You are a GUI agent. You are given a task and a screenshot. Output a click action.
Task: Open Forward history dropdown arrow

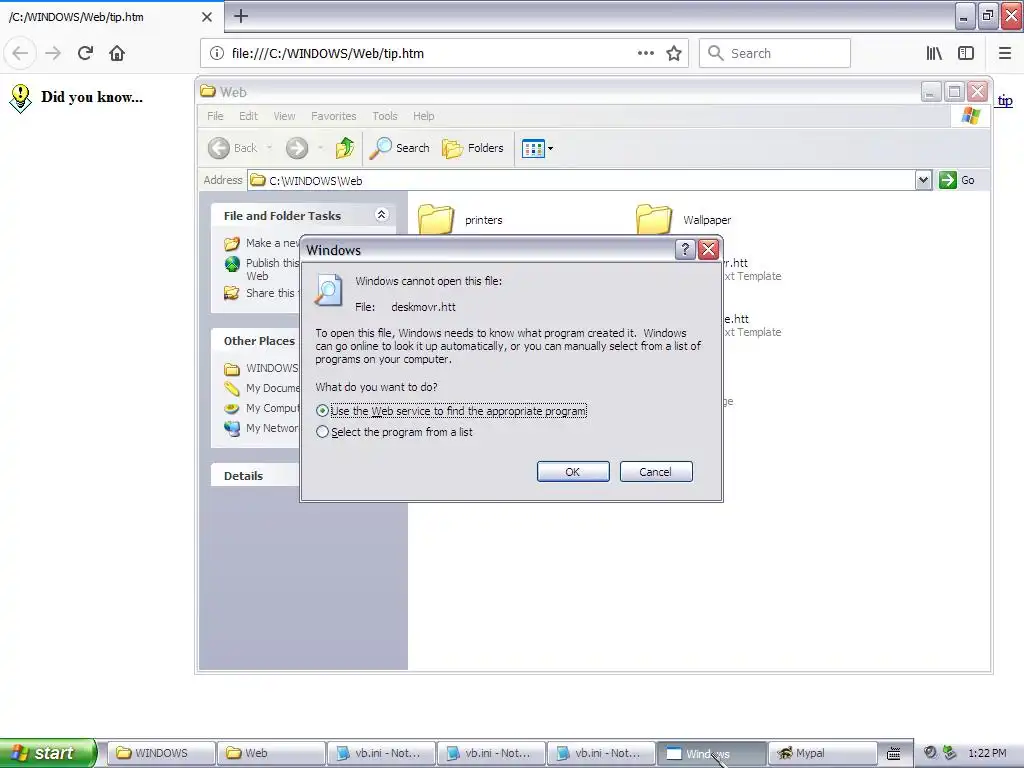[x=320, y=148]
